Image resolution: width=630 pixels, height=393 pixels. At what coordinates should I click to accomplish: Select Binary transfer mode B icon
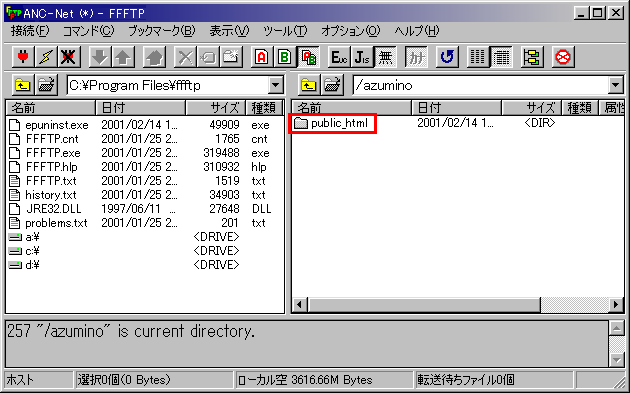pyautogui.click(x=285, y=57)
